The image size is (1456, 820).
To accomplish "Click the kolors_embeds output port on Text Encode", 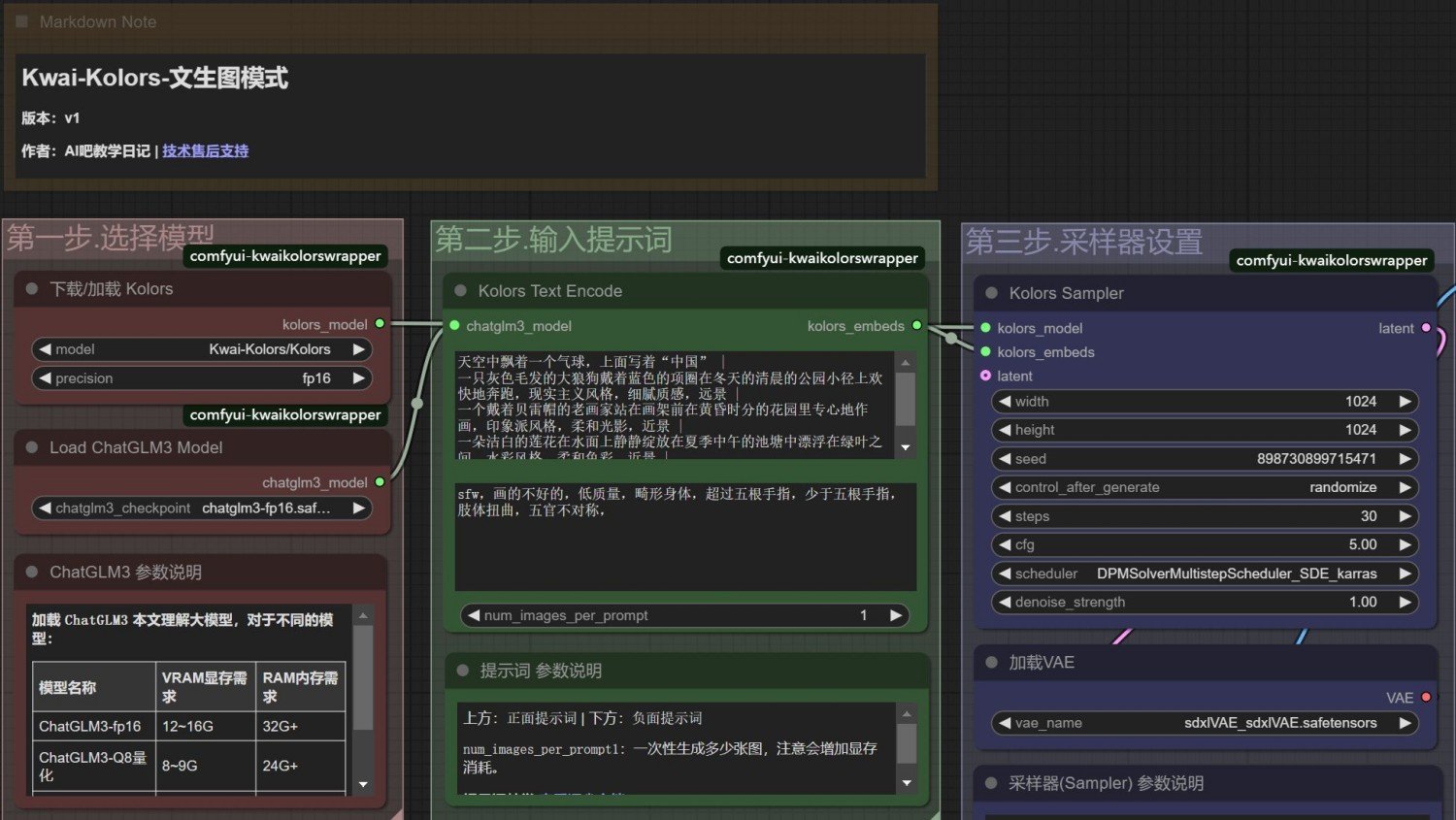I will coord(916,326).
